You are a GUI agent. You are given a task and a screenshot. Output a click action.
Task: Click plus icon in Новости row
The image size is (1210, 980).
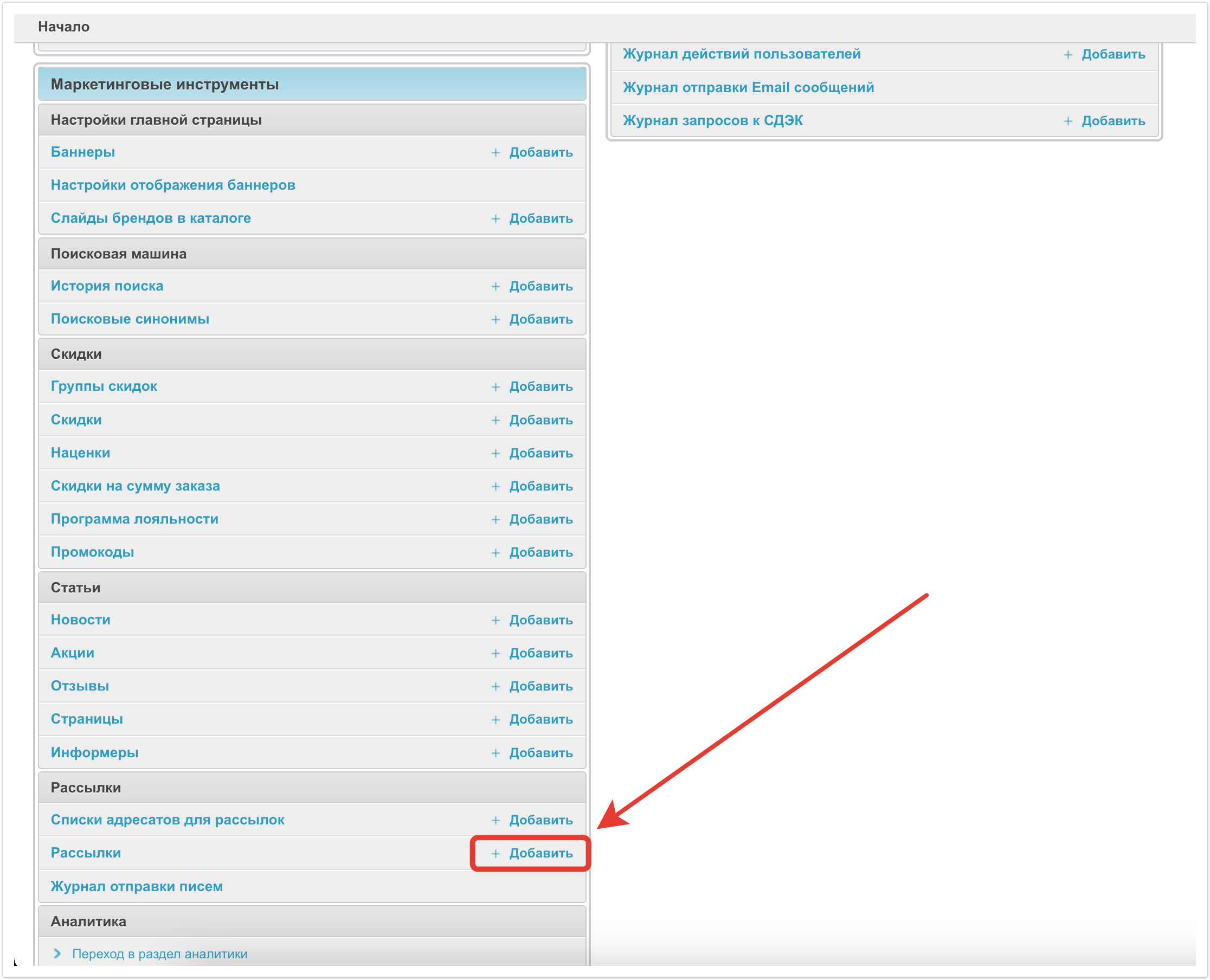tap(495, 621)
